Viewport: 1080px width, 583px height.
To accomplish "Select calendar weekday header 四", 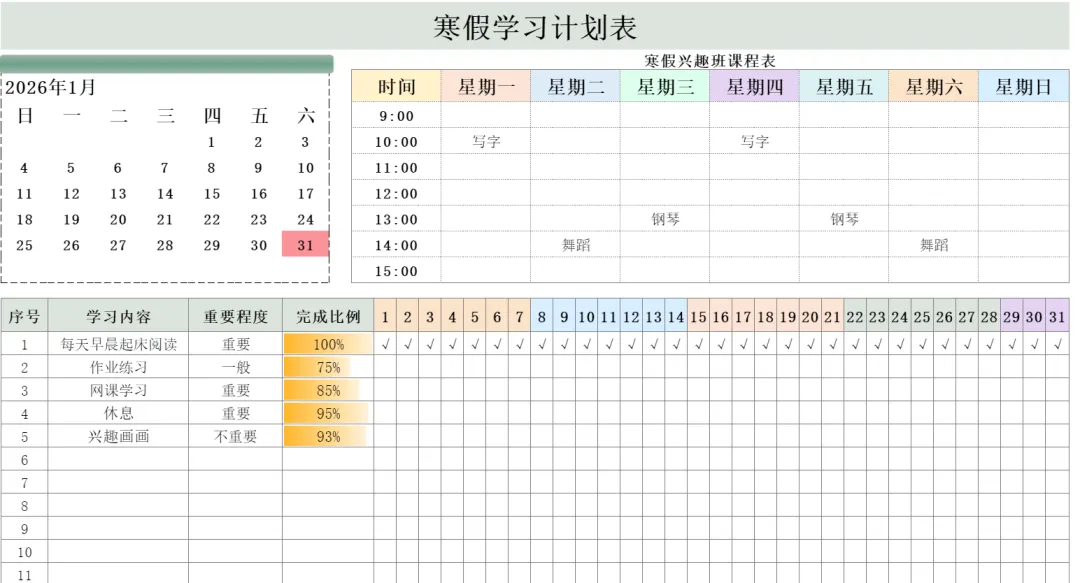I will tap(212, 115).
